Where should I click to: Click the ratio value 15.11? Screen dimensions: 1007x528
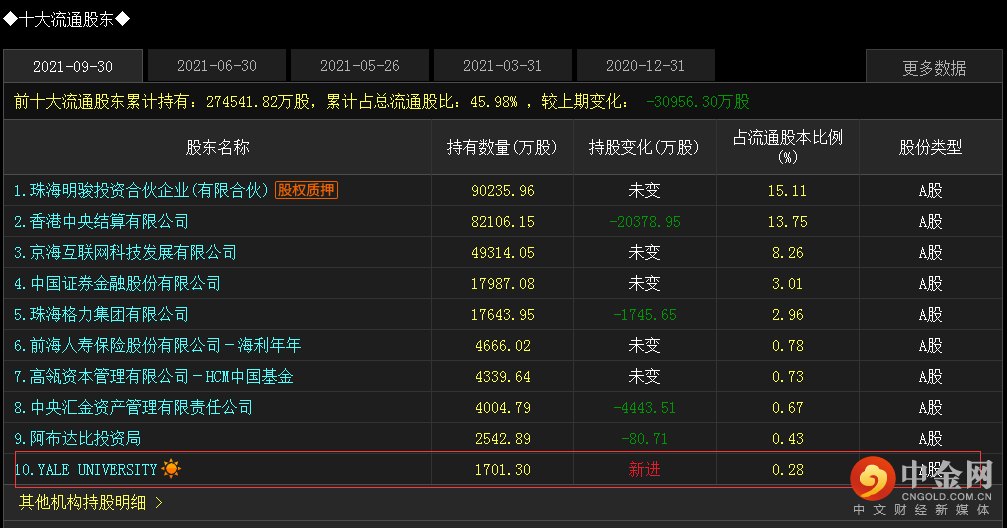787,191
